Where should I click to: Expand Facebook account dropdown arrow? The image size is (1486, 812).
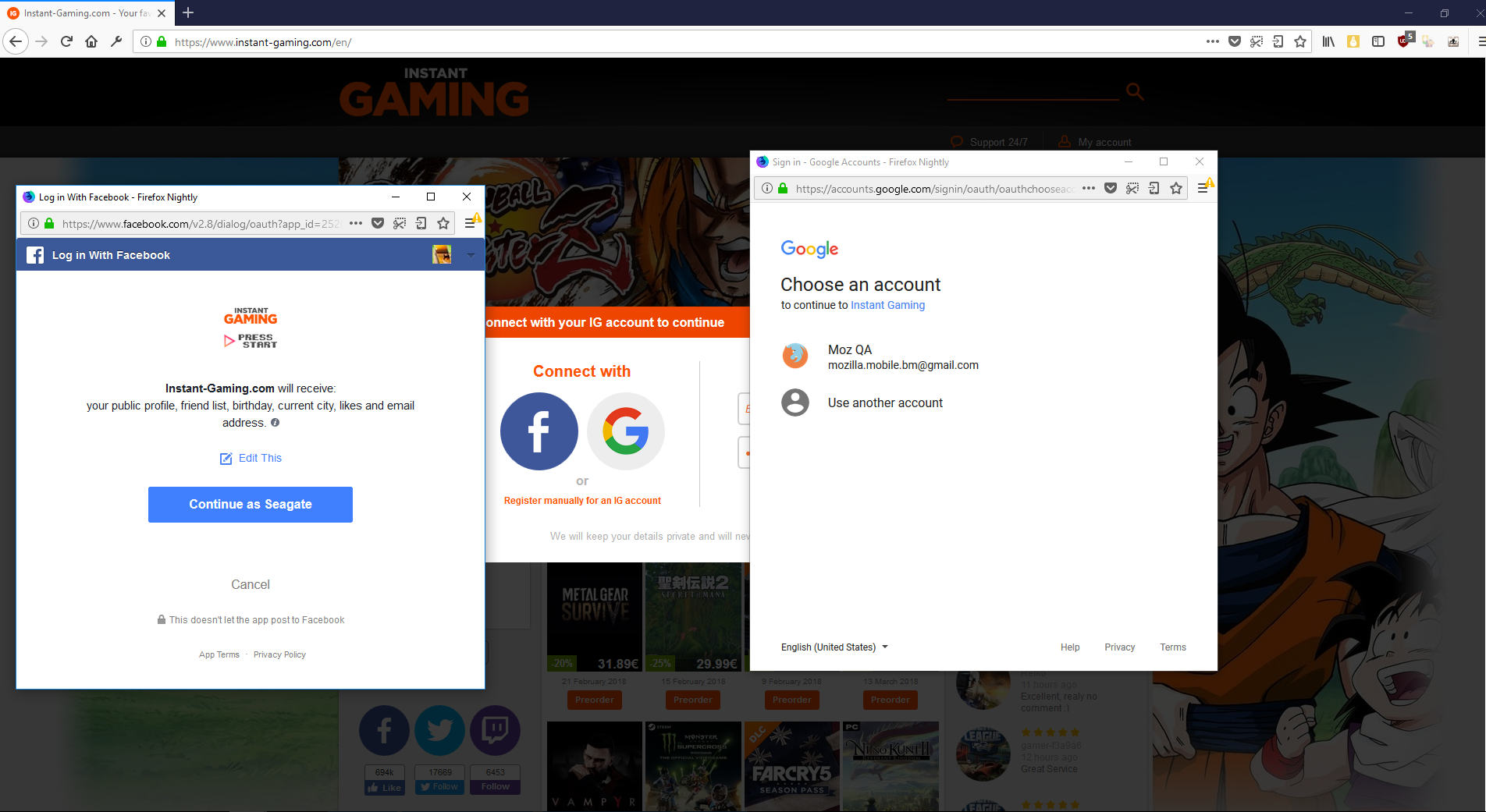coord(471,255)
